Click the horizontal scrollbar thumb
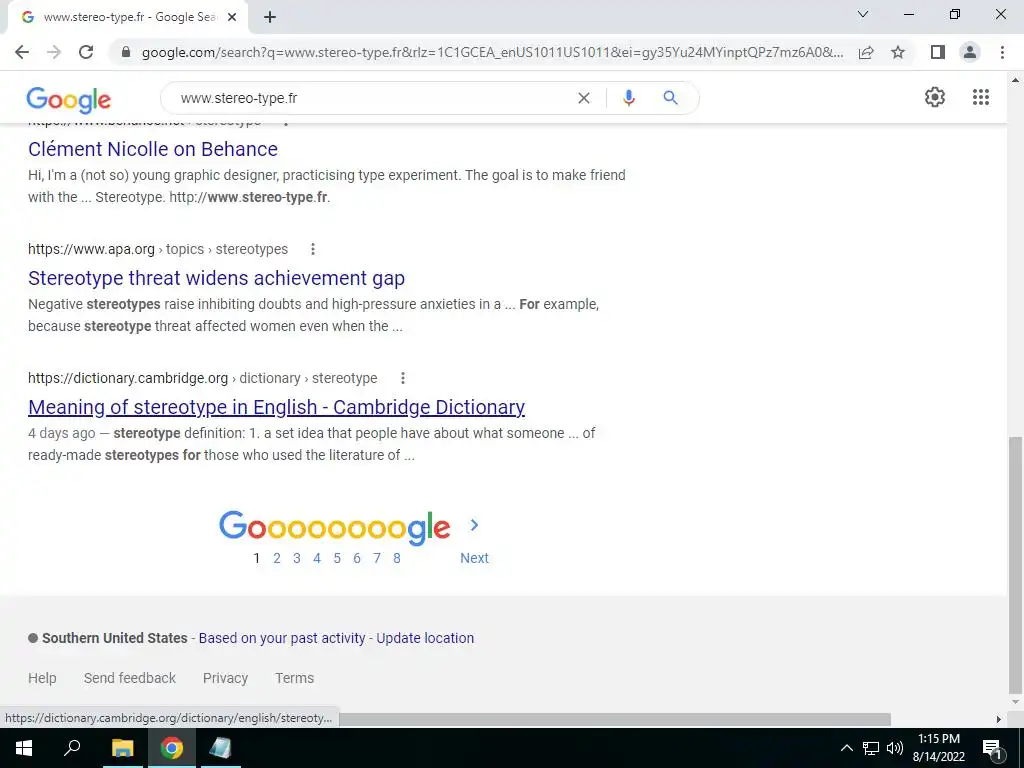Viewport: 1024px width, 768px height. click(614, 719)
